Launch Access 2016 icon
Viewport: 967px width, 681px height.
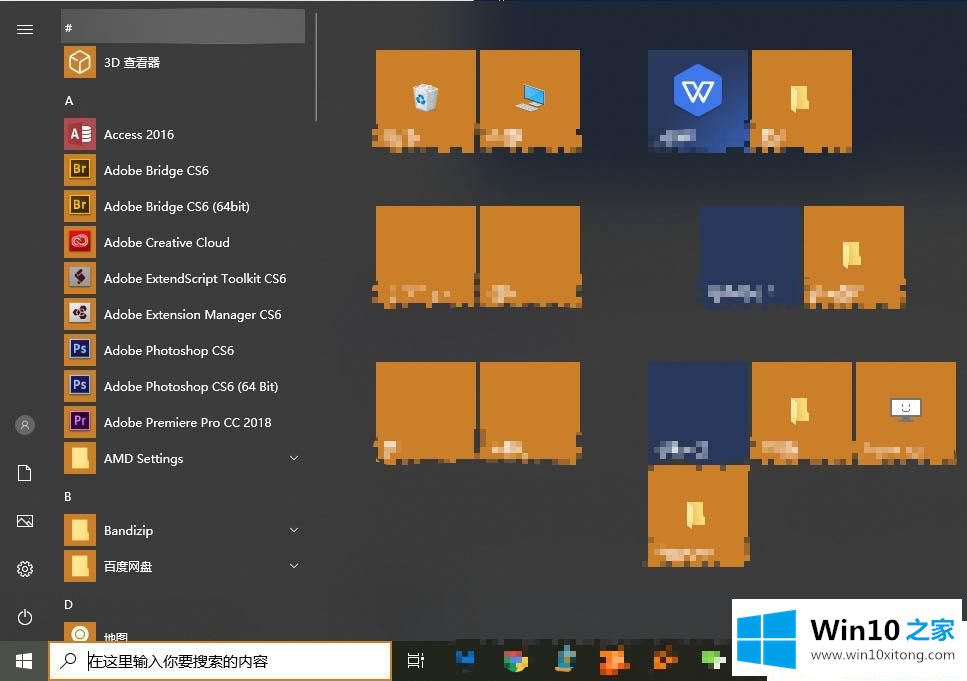point(80,134)
